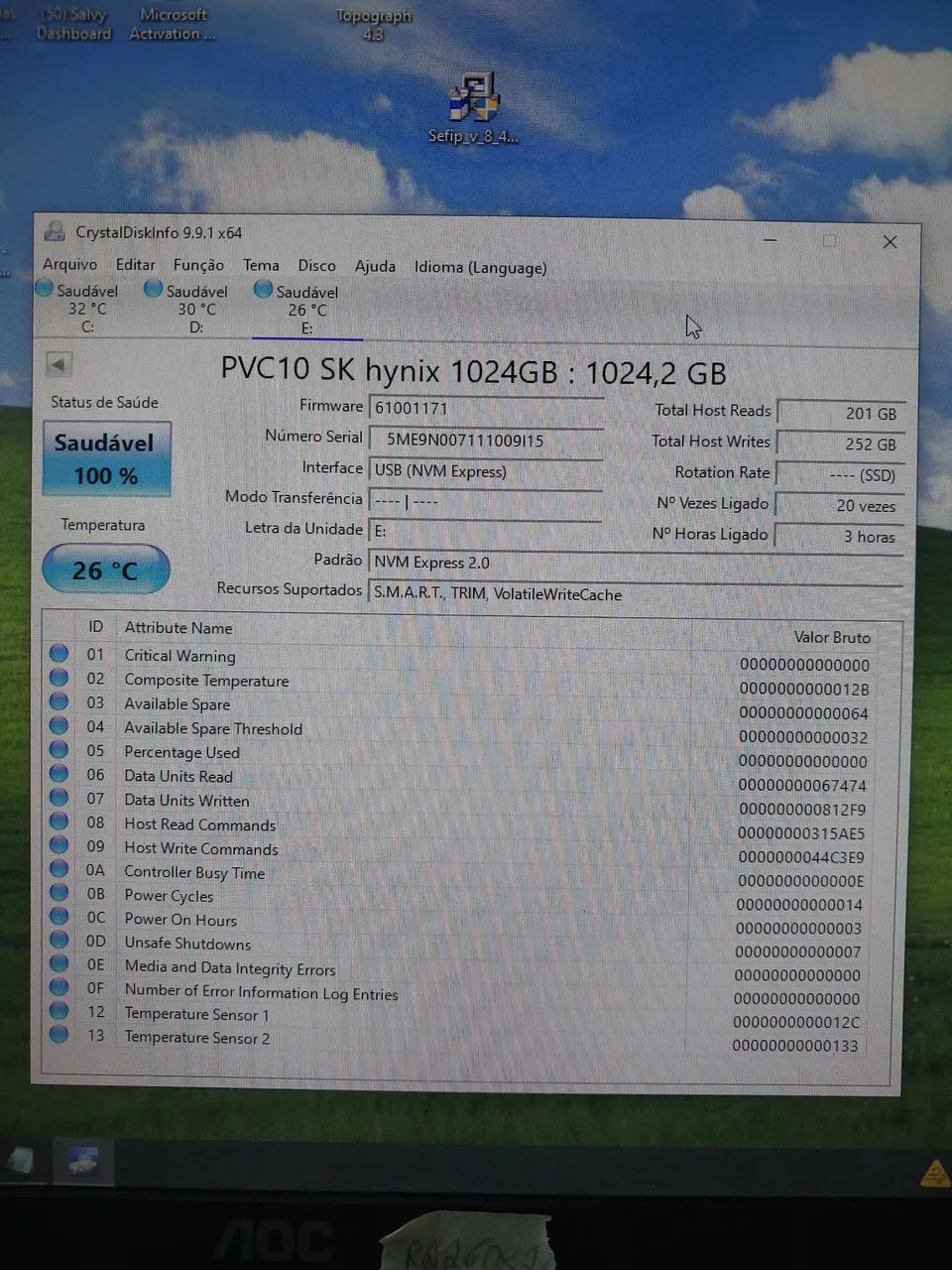Click status circle of Host Read Commands row
The height and width of the screenshot is (1270, 952).
(x=59, y=822)
